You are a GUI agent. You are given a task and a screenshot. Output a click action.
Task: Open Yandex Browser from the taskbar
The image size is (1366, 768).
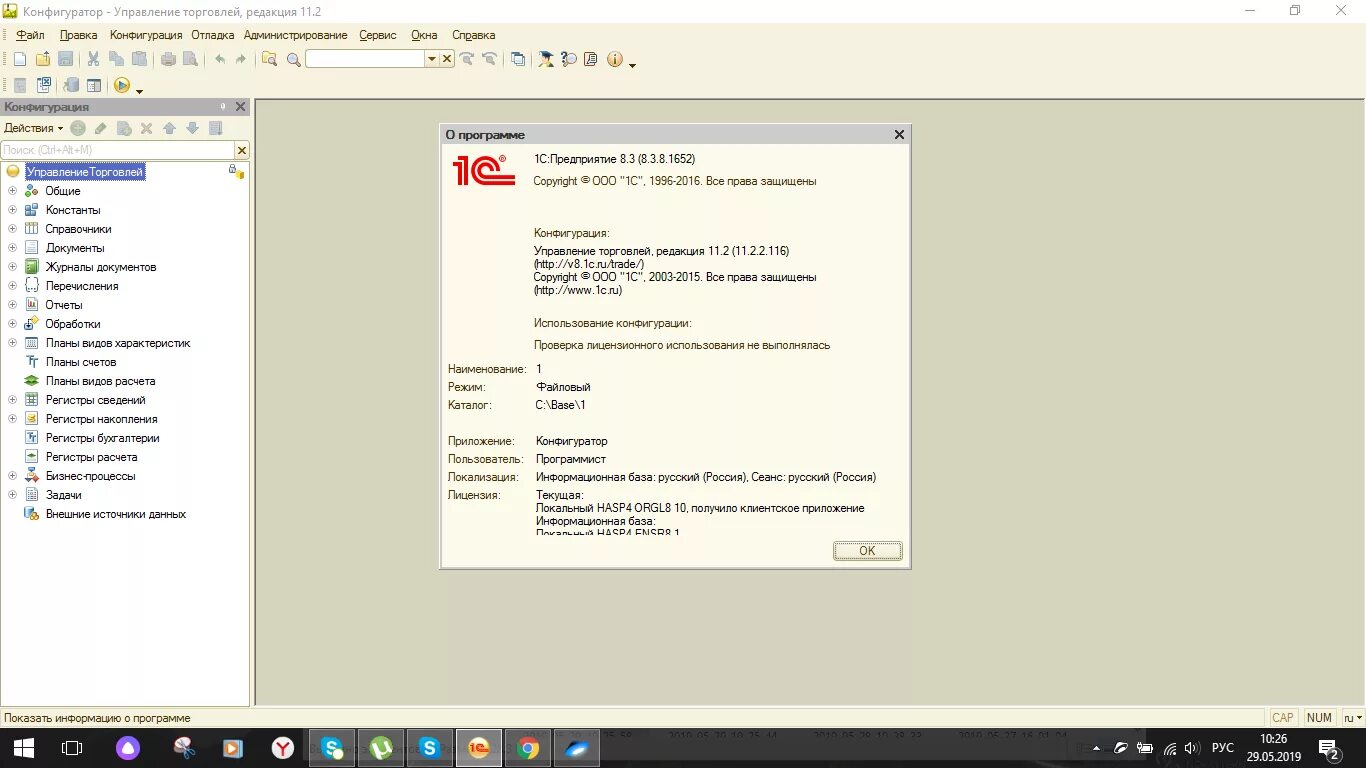(283, 747)
